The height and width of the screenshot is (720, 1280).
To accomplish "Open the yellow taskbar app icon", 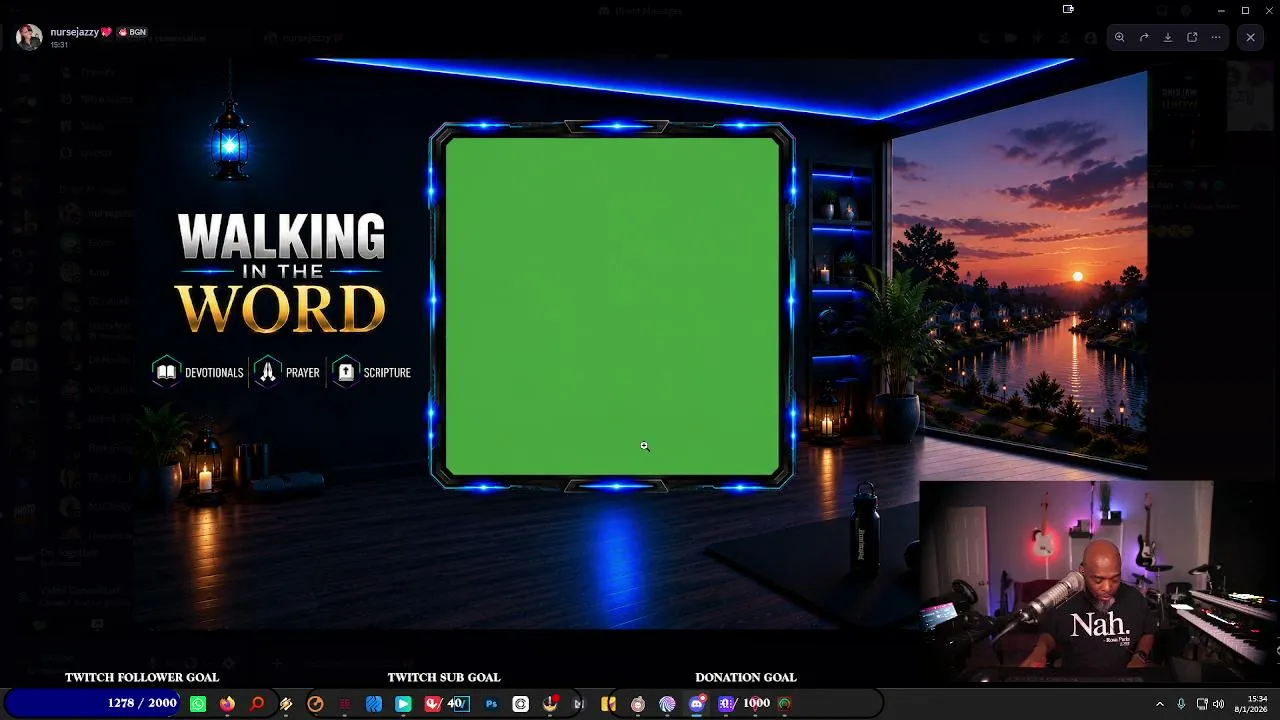I will point(608,704).
